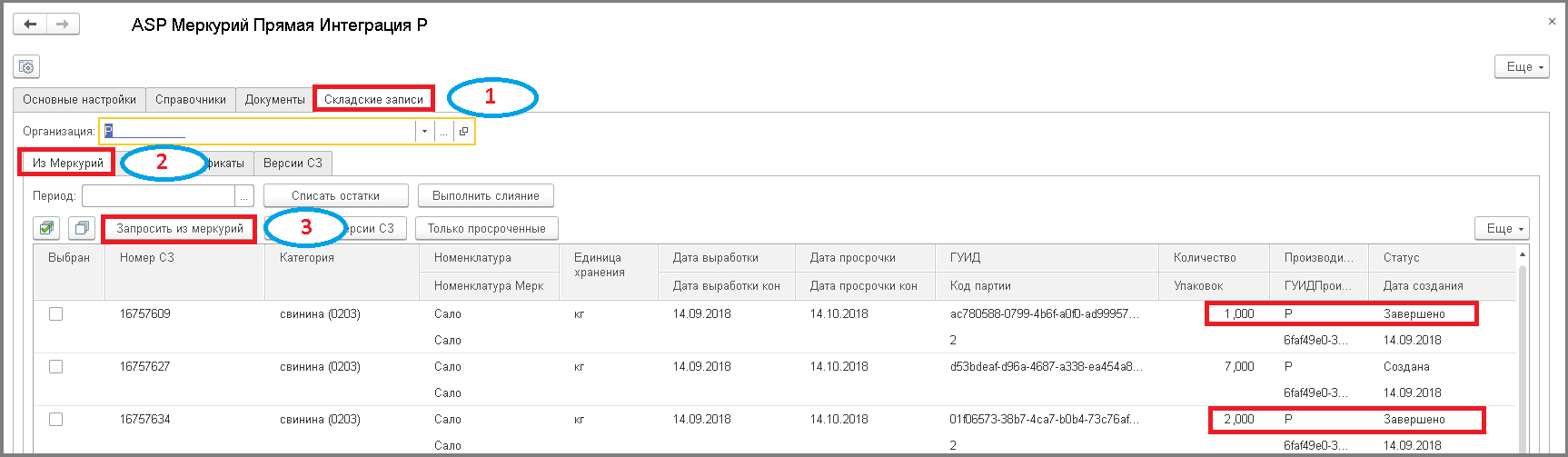
Task: Click Запросить из меркурий button
Action: [x=180, y=228]
